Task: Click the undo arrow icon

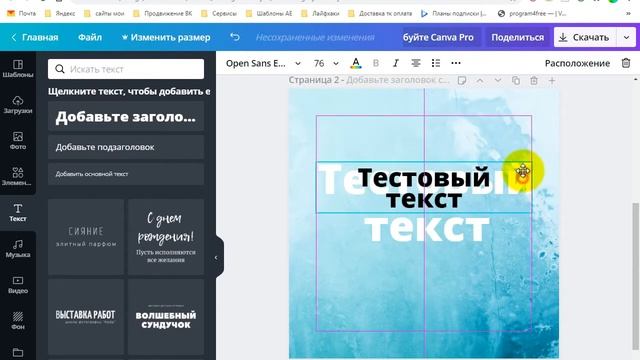Action: 235,37
